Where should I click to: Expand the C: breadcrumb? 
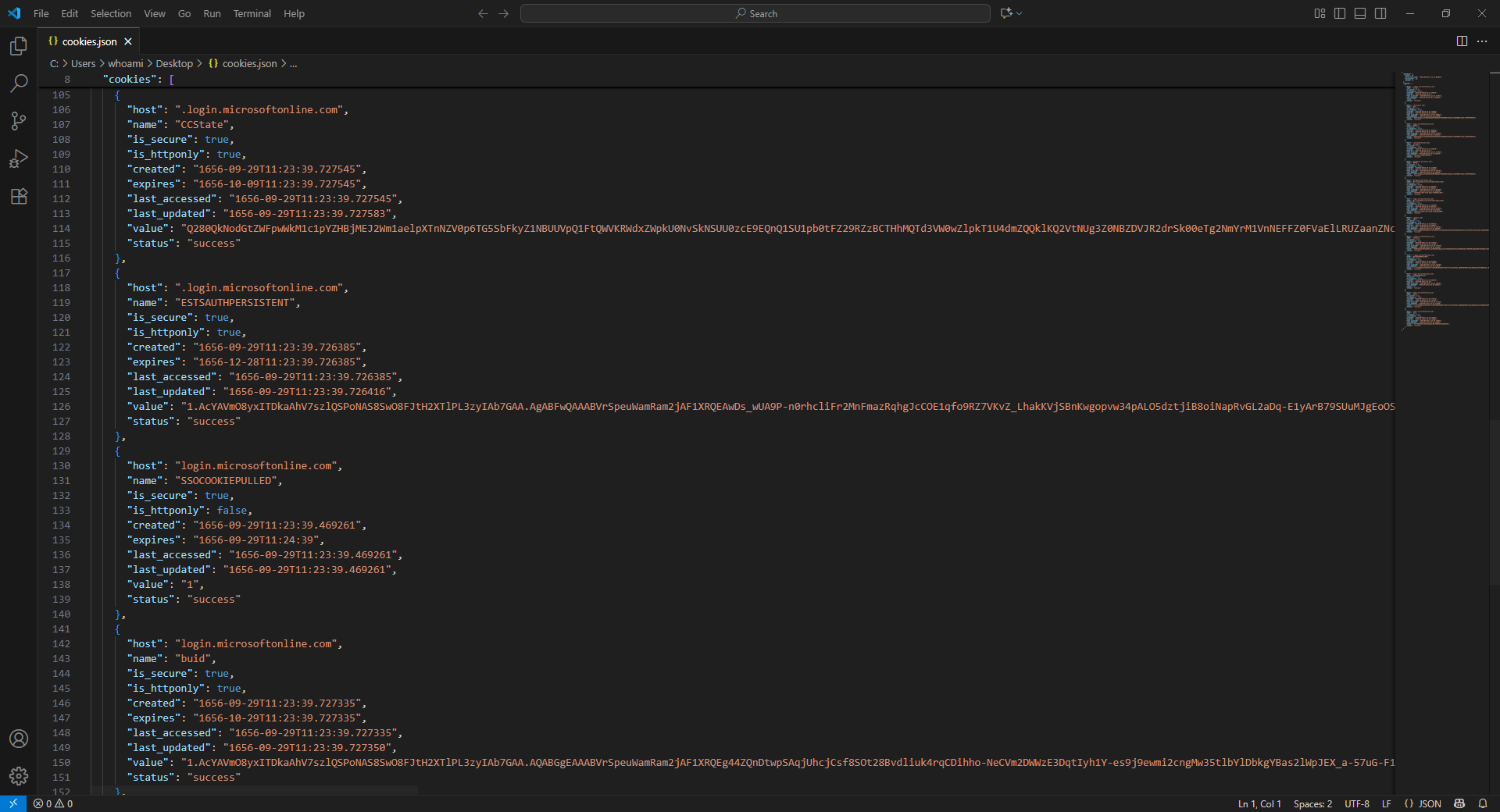(54, 64)
